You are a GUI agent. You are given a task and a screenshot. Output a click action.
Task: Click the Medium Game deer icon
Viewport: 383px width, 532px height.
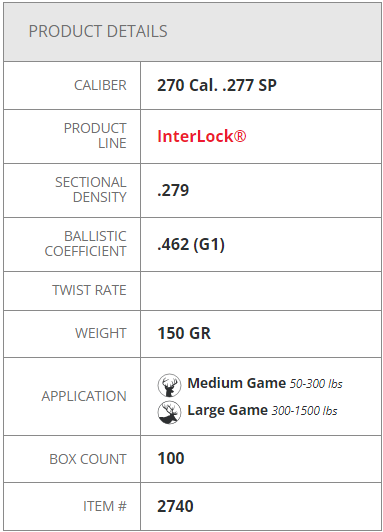coord(169,385)
